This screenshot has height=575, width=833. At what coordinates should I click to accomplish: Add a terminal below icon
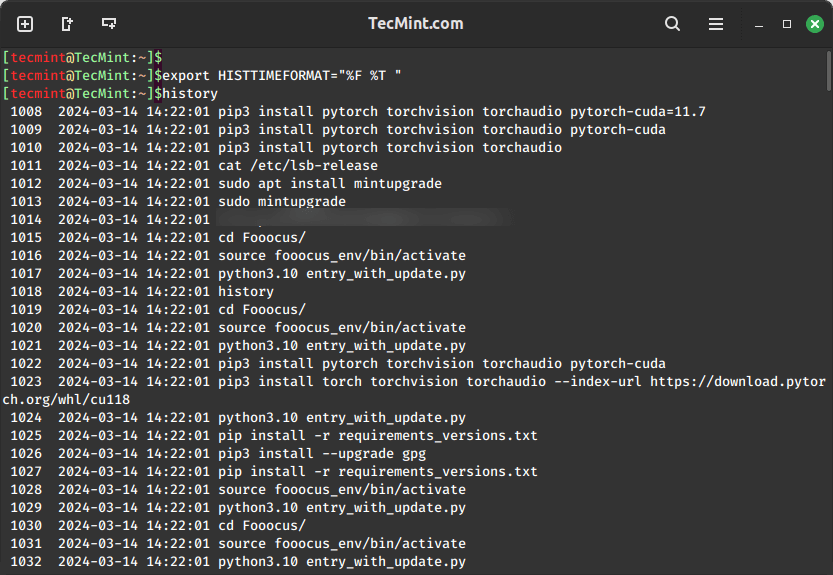[x=109, y=24]
